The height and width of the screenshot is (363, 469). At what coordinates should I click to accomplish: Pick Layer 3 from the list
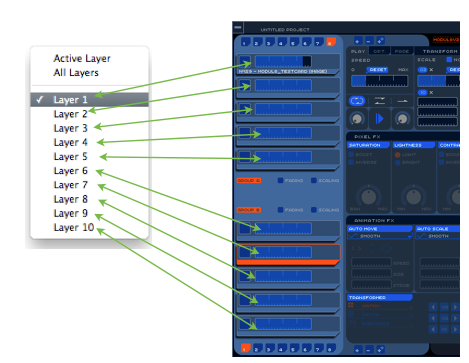89,128
